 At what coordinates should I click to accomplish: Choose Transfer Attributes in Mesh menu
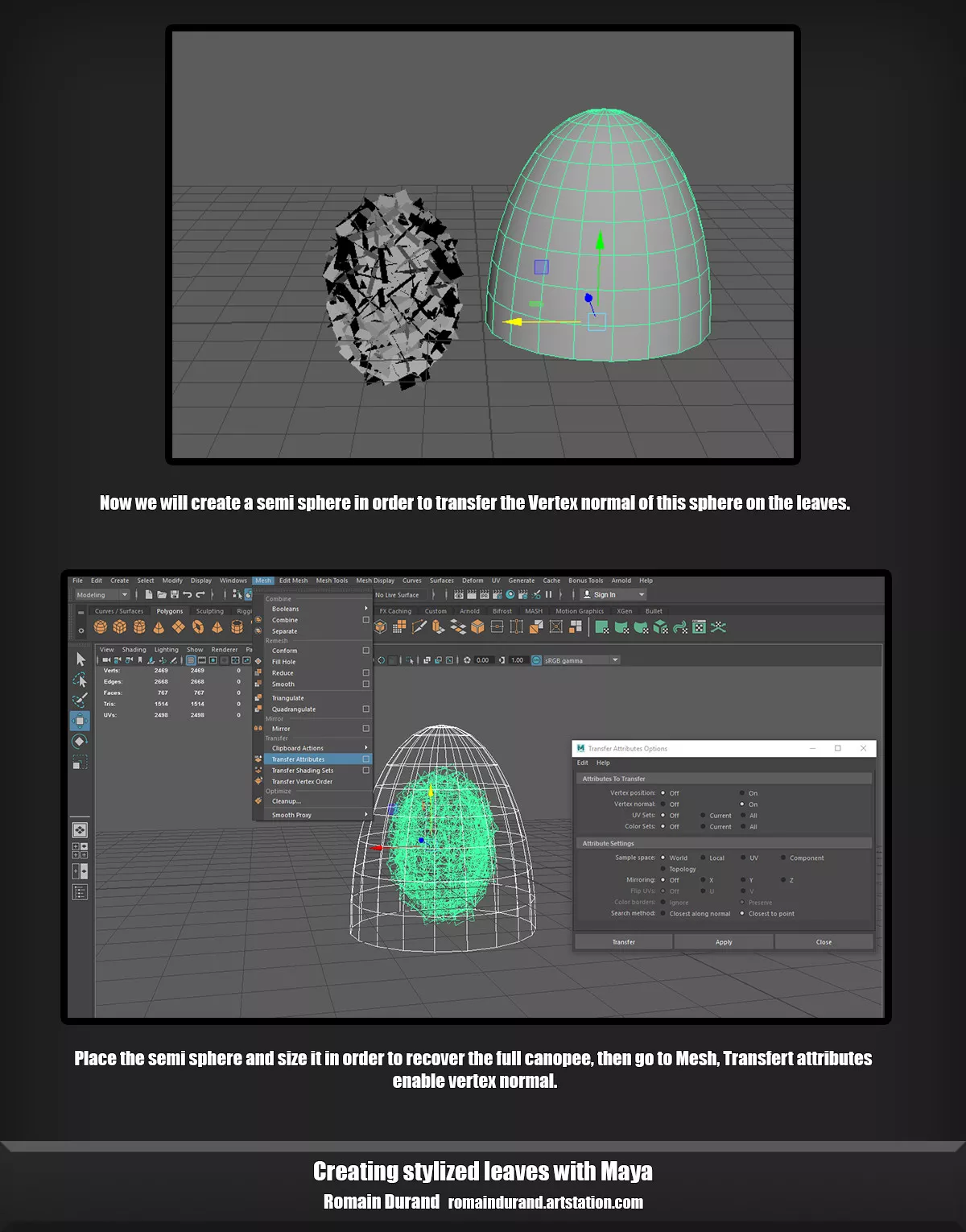point(299,759)
